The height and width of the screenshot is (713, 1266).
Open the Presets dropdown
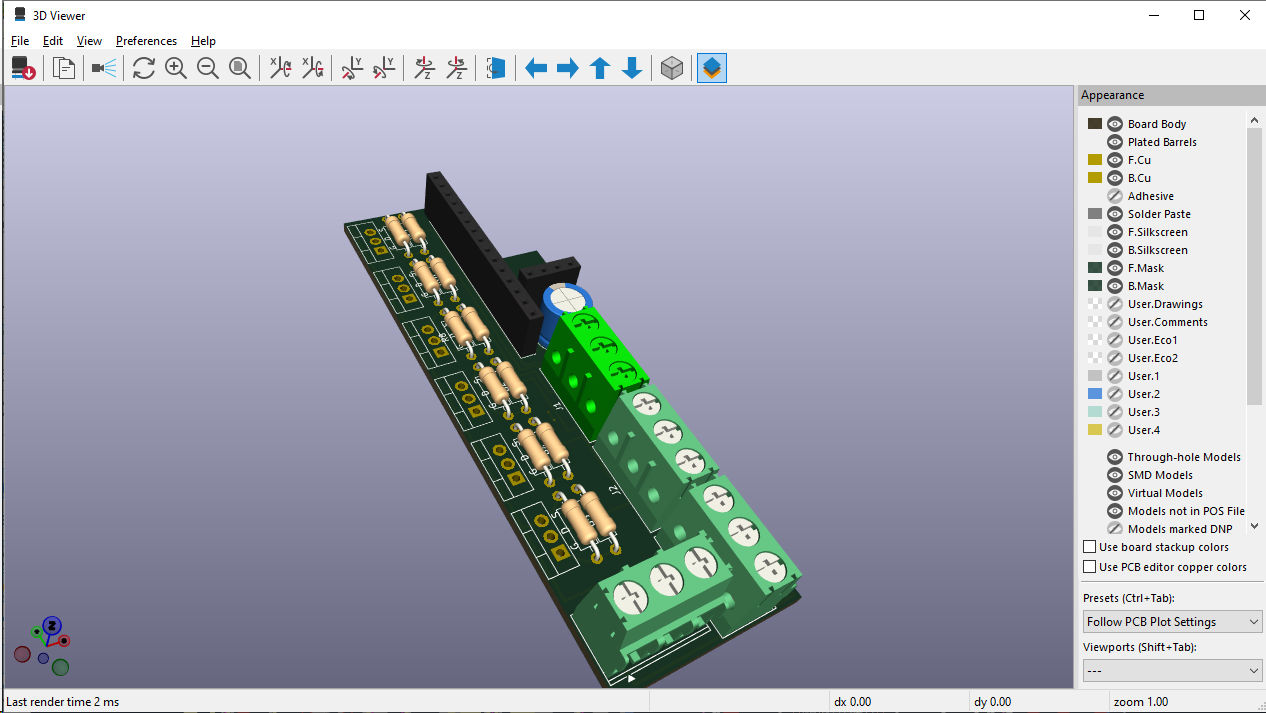pos(1173,622)
